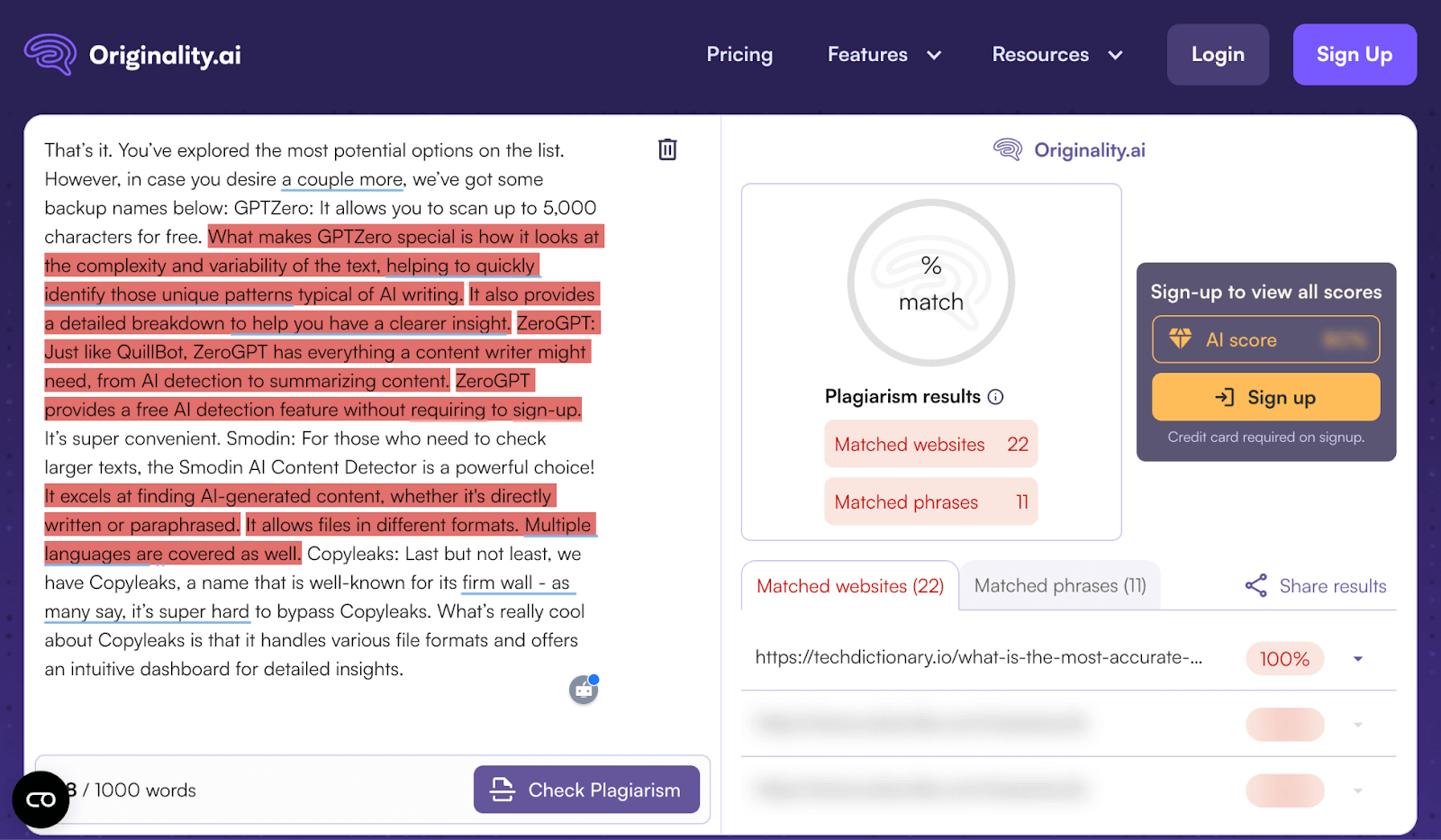
Task: Click the Login button
Action: click(1218, 55)
